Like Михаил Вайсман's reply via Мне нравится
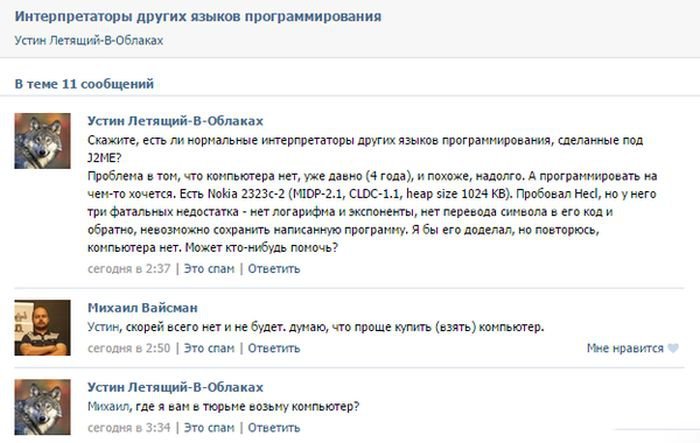 point(625,348)
